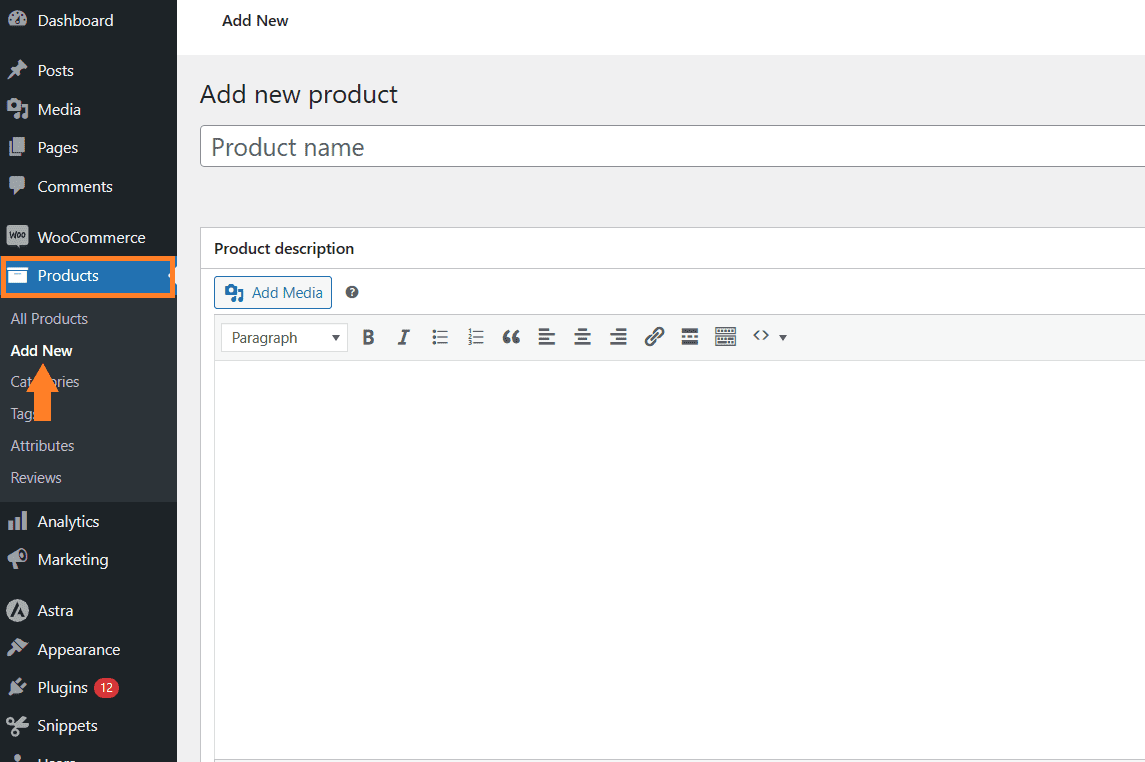Viewport: 1145px width, 762px height.
Task: Click the Astra logo icon
Action: (18, 610)
